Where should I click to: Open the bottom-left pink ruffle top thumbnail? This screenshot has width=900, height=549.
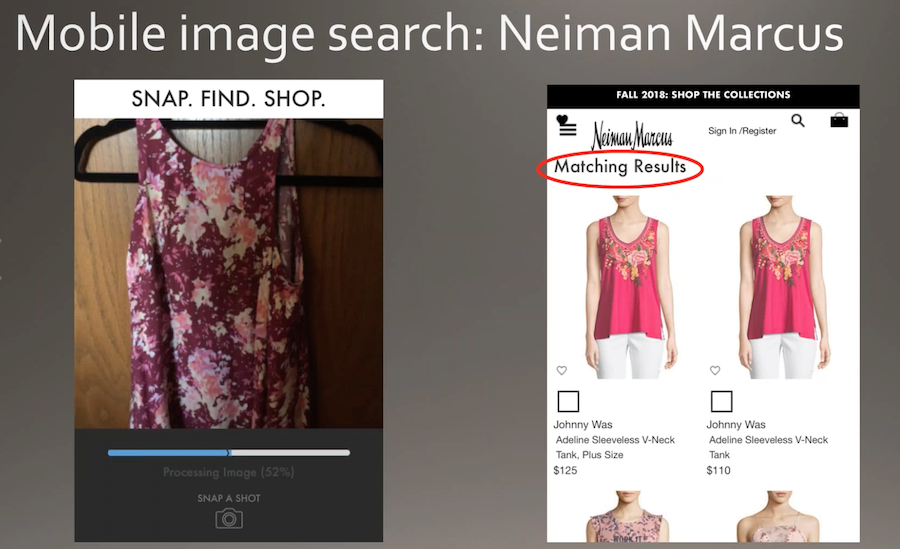(627, 516)
